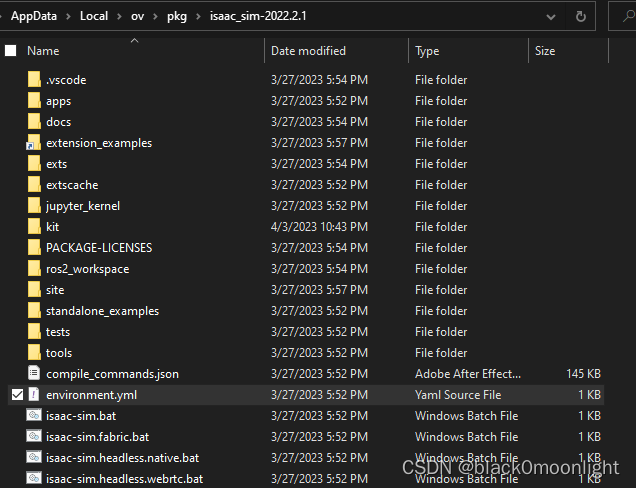Viewport: 636px width, 488px height.
Task: Select the PACKAGE-LICENSES folder name
Action: [x=99, y=248]
